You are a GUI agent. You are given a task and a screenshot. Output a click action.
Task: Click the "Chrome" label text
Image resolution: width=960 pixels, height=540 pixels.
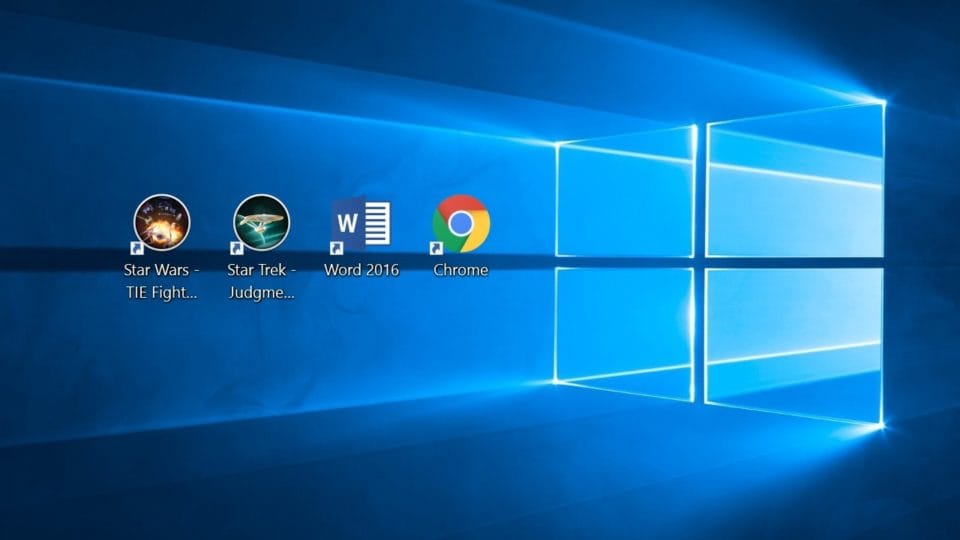point(460,270)
